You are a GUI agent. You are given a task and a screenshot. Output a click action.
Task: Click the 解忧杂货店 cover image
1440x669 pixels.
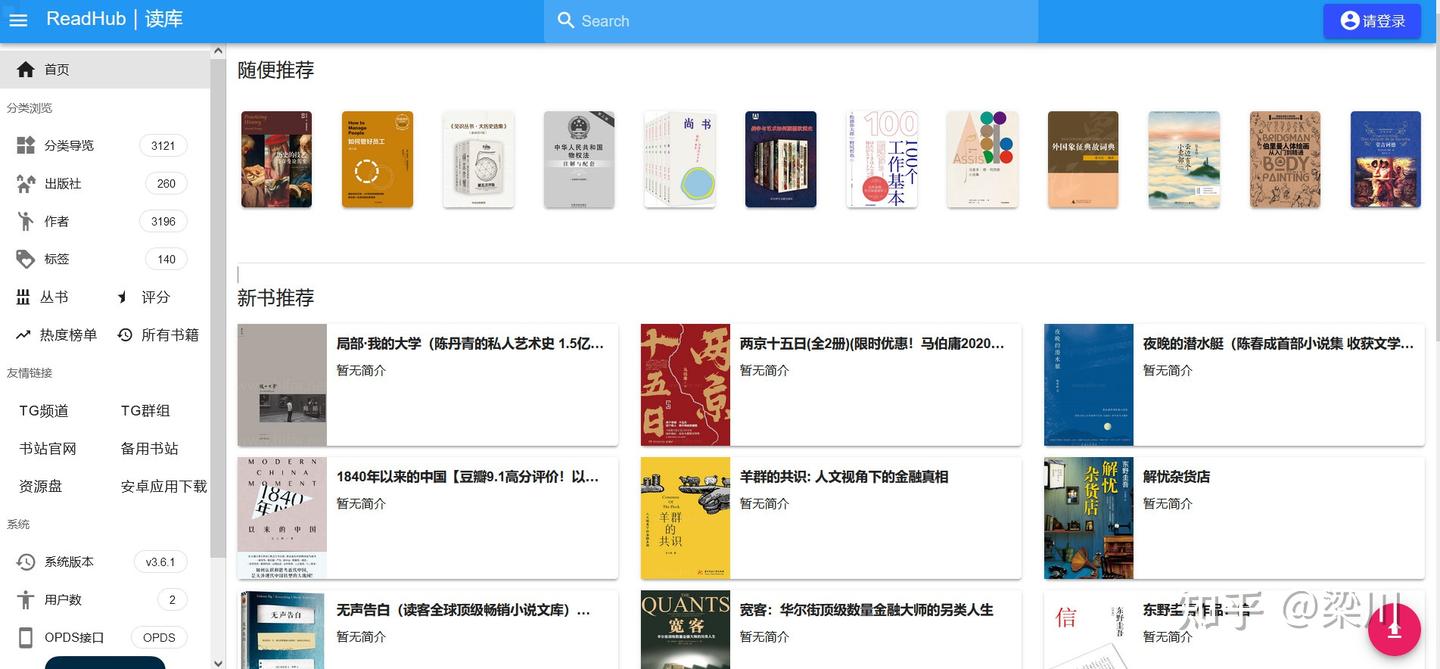1088,518
